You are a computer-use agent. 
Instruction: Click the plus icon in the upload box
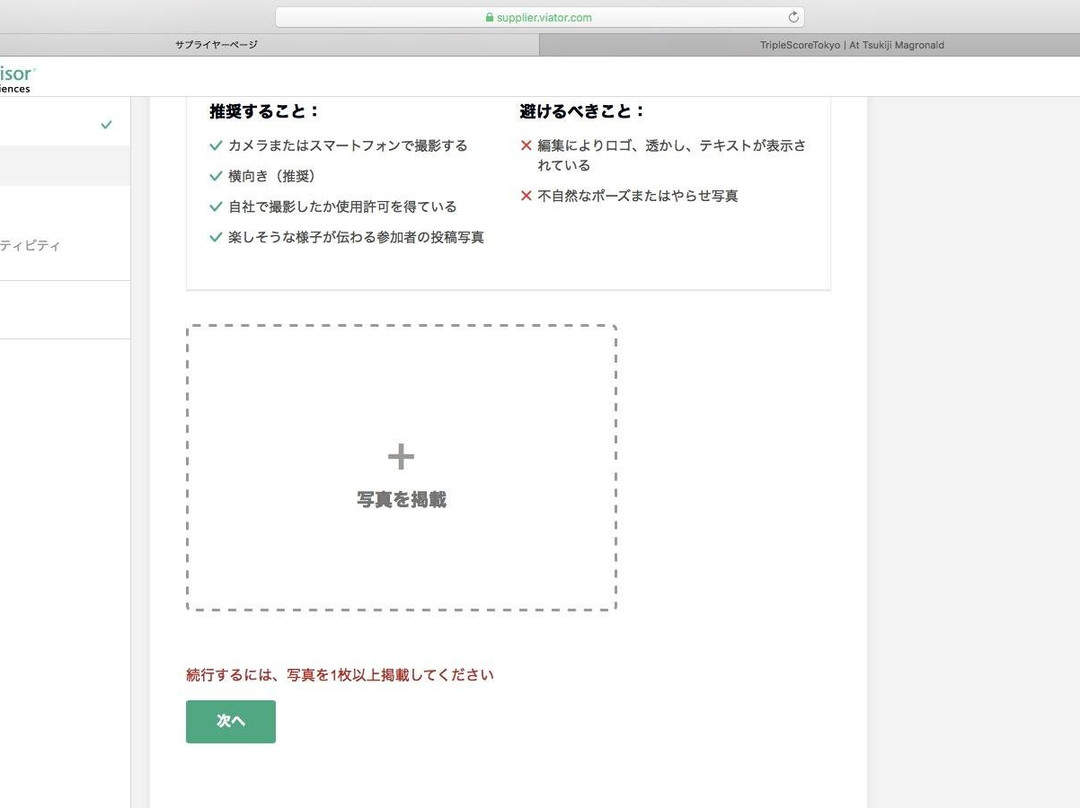(x=401, y=457)
